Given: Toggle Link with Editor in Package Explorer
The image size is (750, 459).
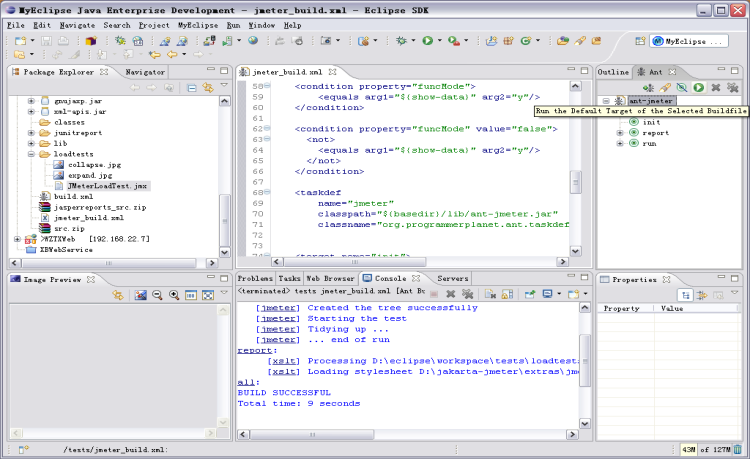Looking at the screenshot, I should [208, 88].
